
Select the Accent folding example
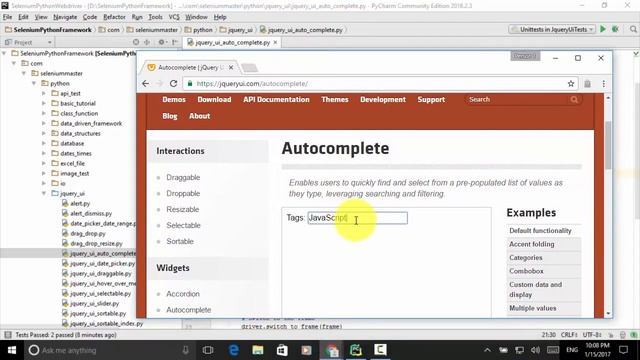pos(532,244)
